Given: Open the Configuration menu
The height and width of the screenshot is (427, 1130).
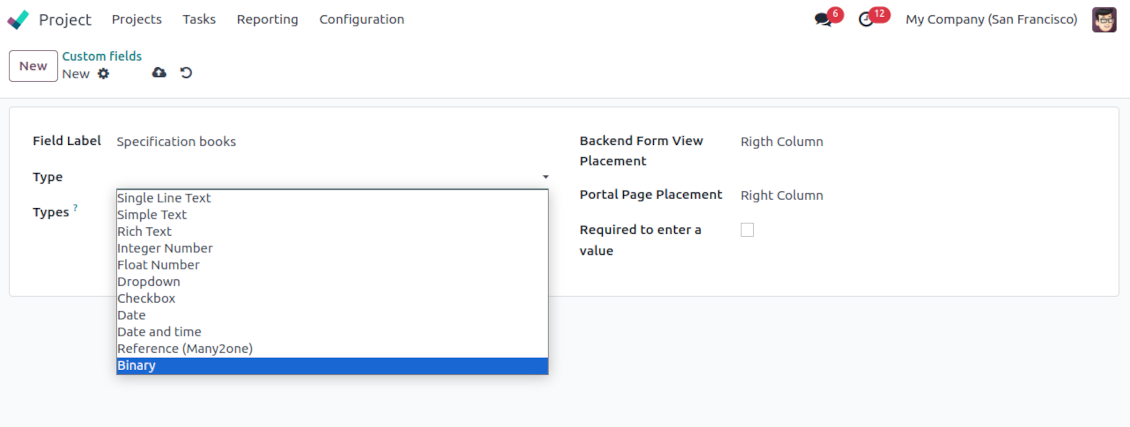Looking at the screenshot, I should click(361, 20).
